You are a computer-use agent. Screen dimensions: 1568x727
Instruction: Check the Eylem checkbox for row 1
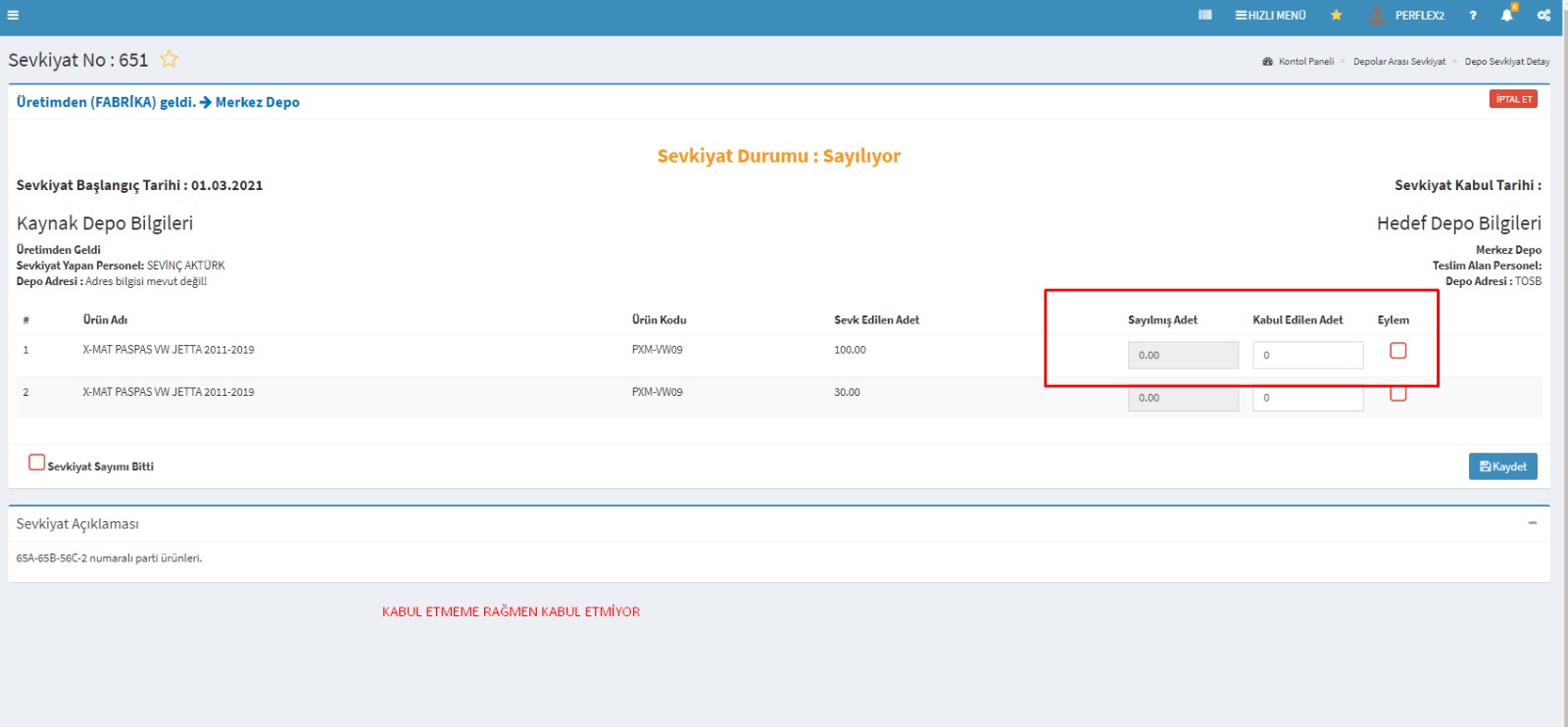click(x=1397, y=351)
